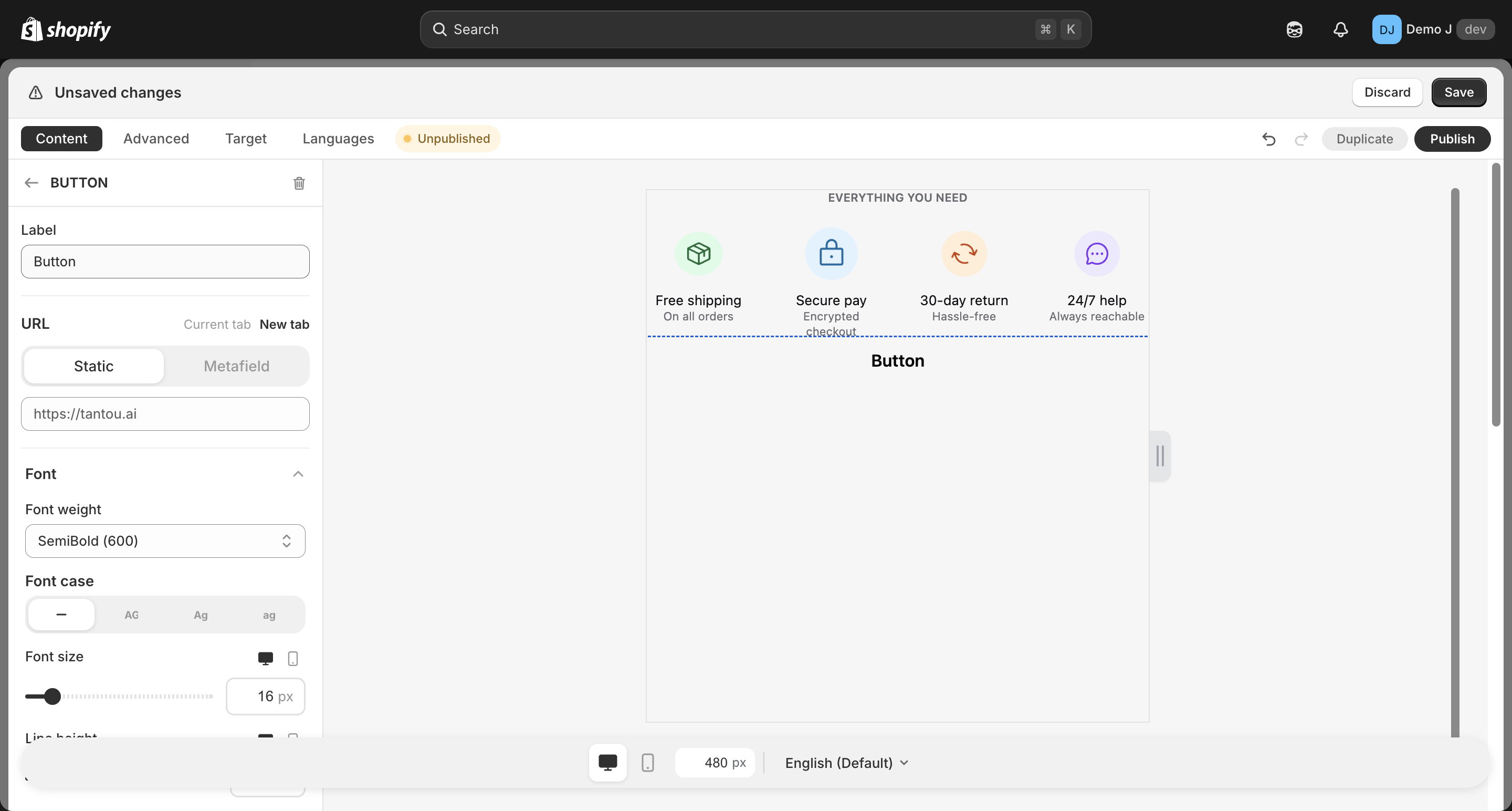Viewport: 1512px width, 811px height.
Task: Click the Free shipping text
Action: [x=698, y=300]
